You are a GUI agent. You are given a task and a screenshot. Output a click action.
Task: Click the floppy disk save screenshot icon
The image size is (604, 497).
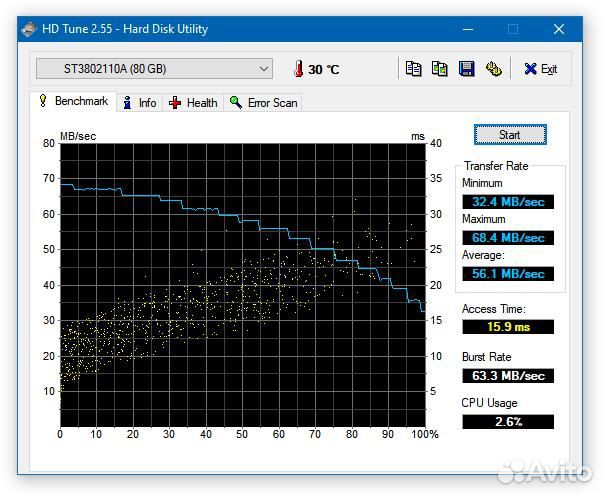tap(466, 69)
